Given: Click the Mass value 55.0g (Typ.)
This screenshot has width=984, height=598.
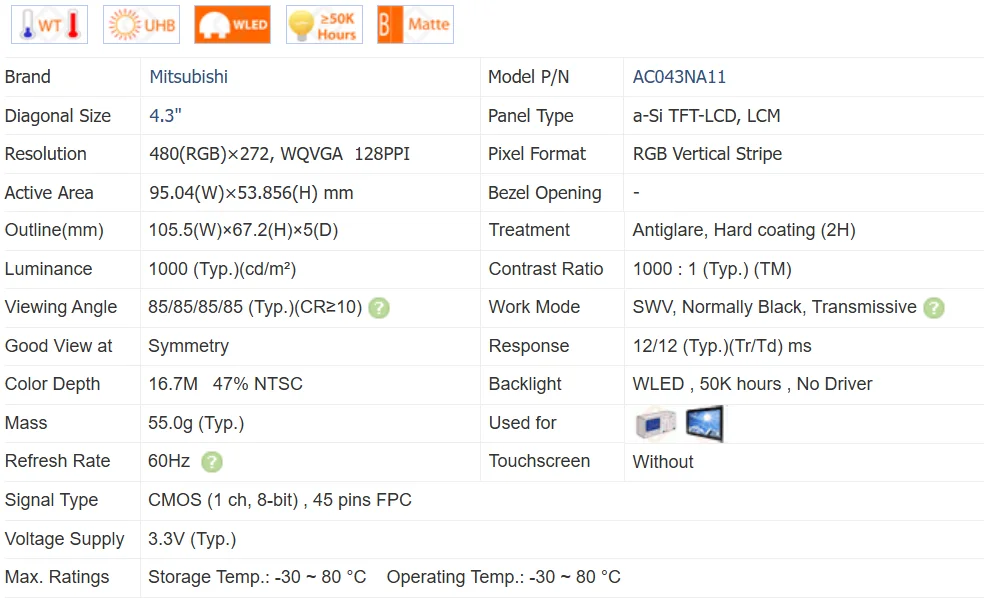Looking at the screenshot, I should (x=196, y=423).
